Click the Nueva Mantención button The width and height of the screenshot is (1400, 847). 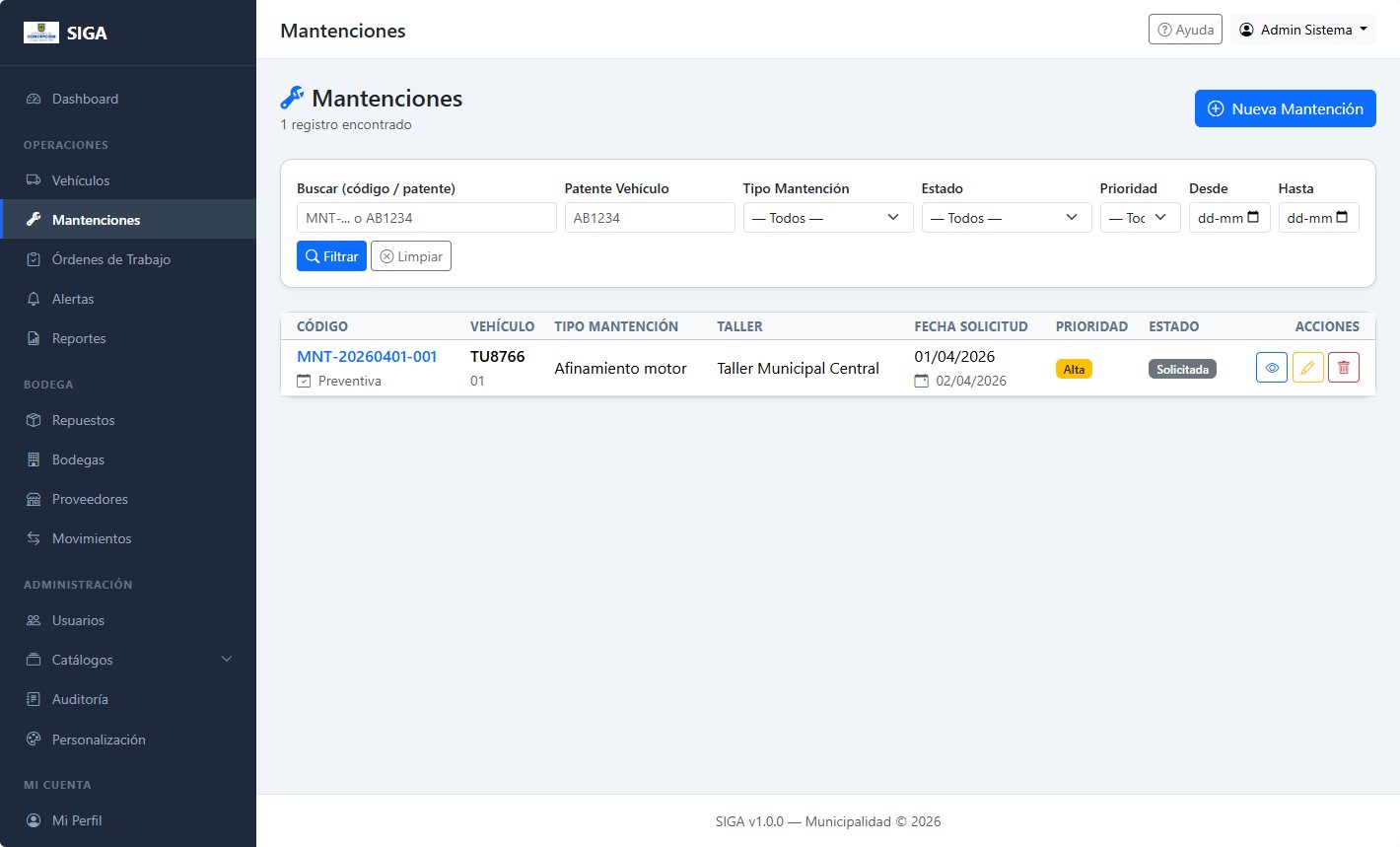point(1285,108)
